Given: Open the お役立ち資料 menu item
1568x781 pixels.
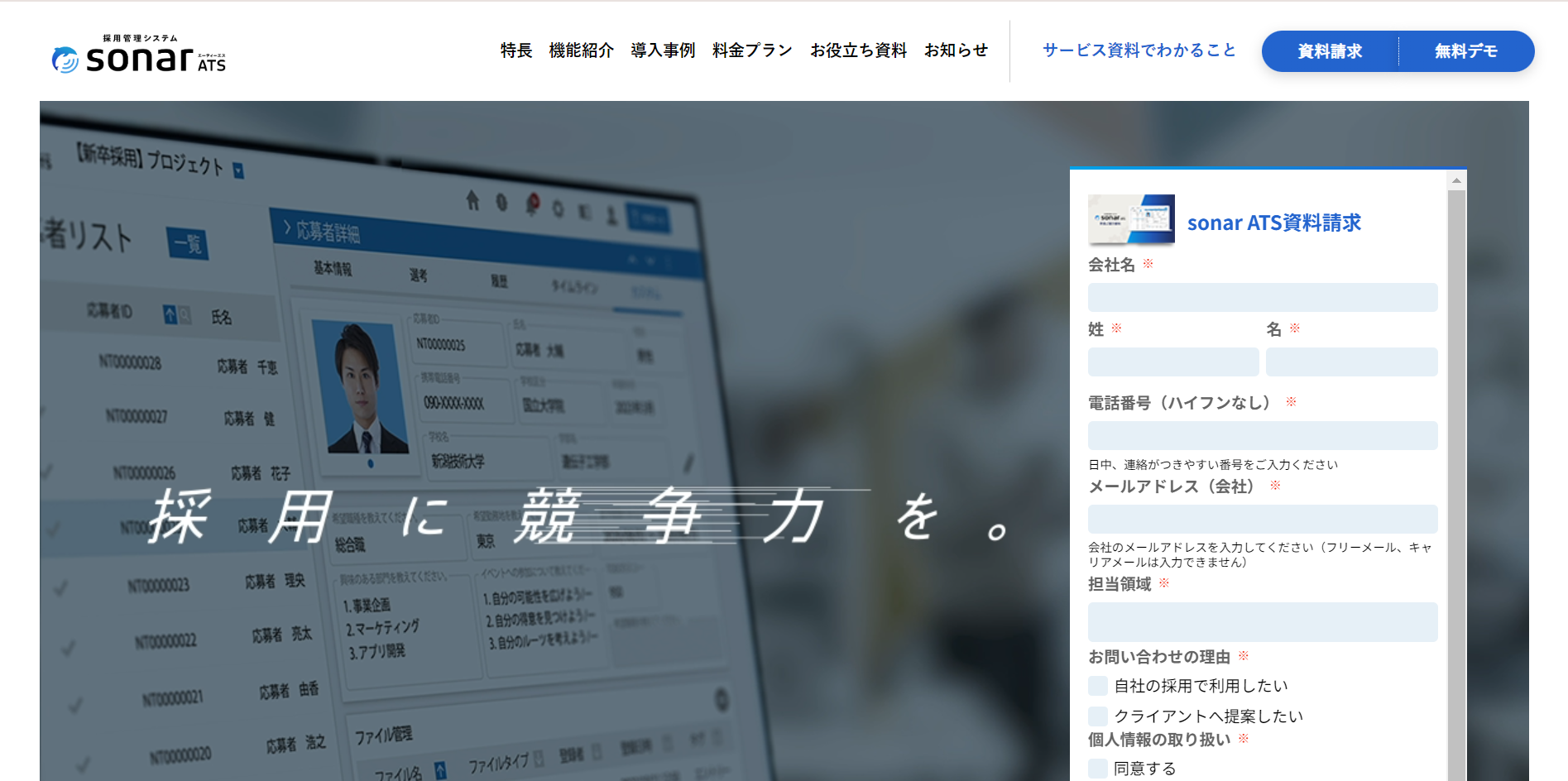Looking at the screenshot, I should click(x=858, y=50).
